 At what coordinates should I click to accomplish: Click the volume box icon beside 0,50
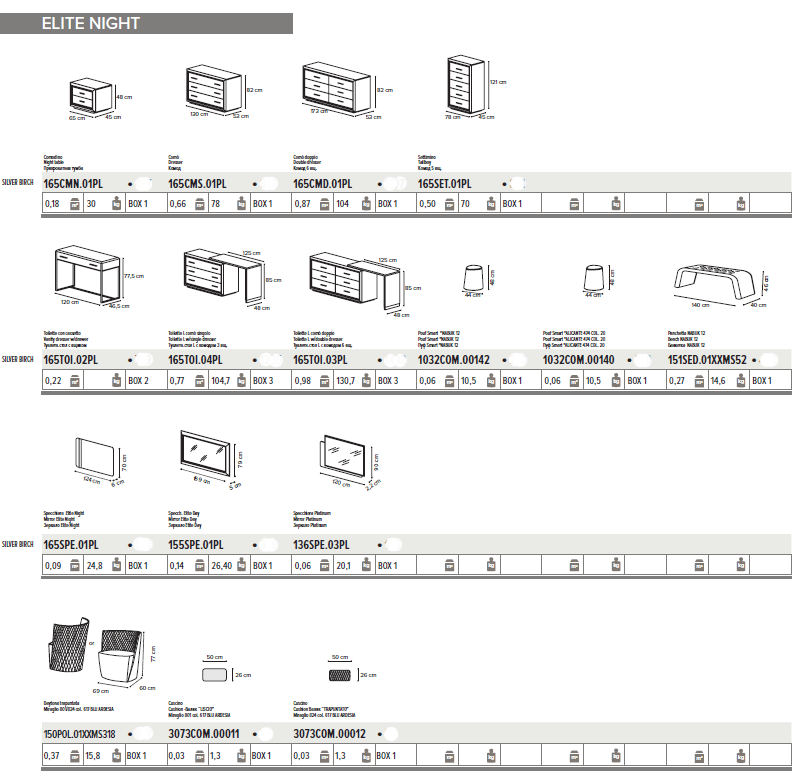pyautogui.click(x=449, y=204)
